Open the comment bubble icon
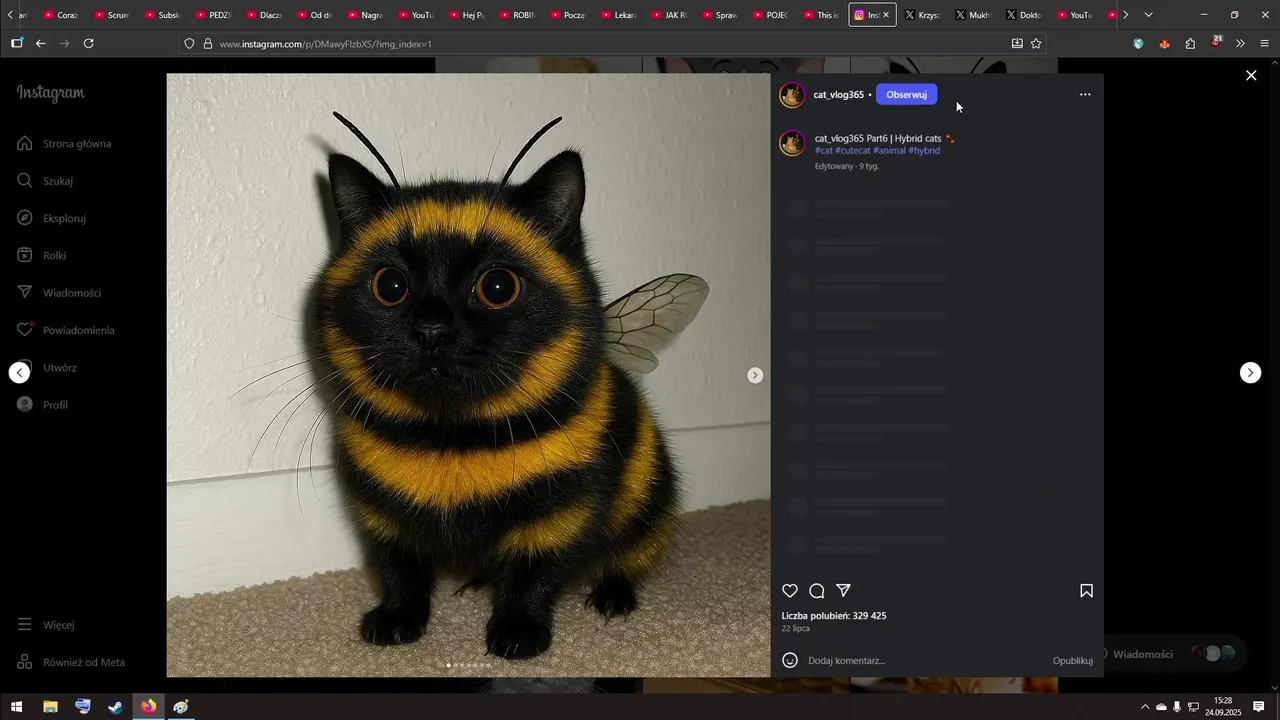 (x=817, y=591)
